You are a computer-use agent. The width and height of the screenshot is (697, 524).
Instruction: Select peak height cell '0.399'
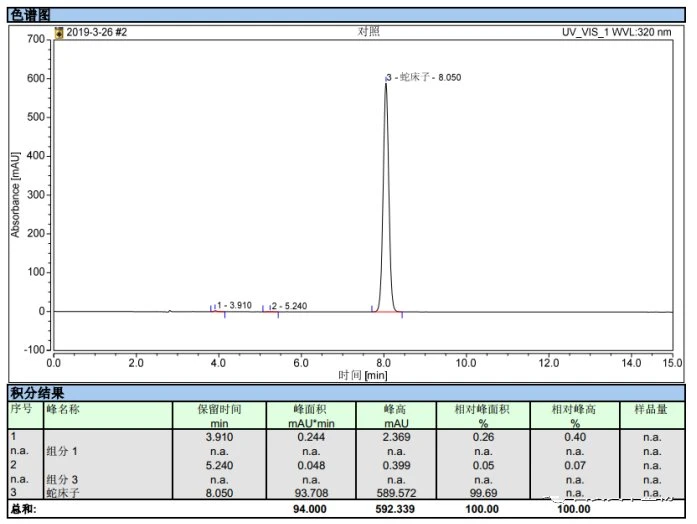[396, 466]
